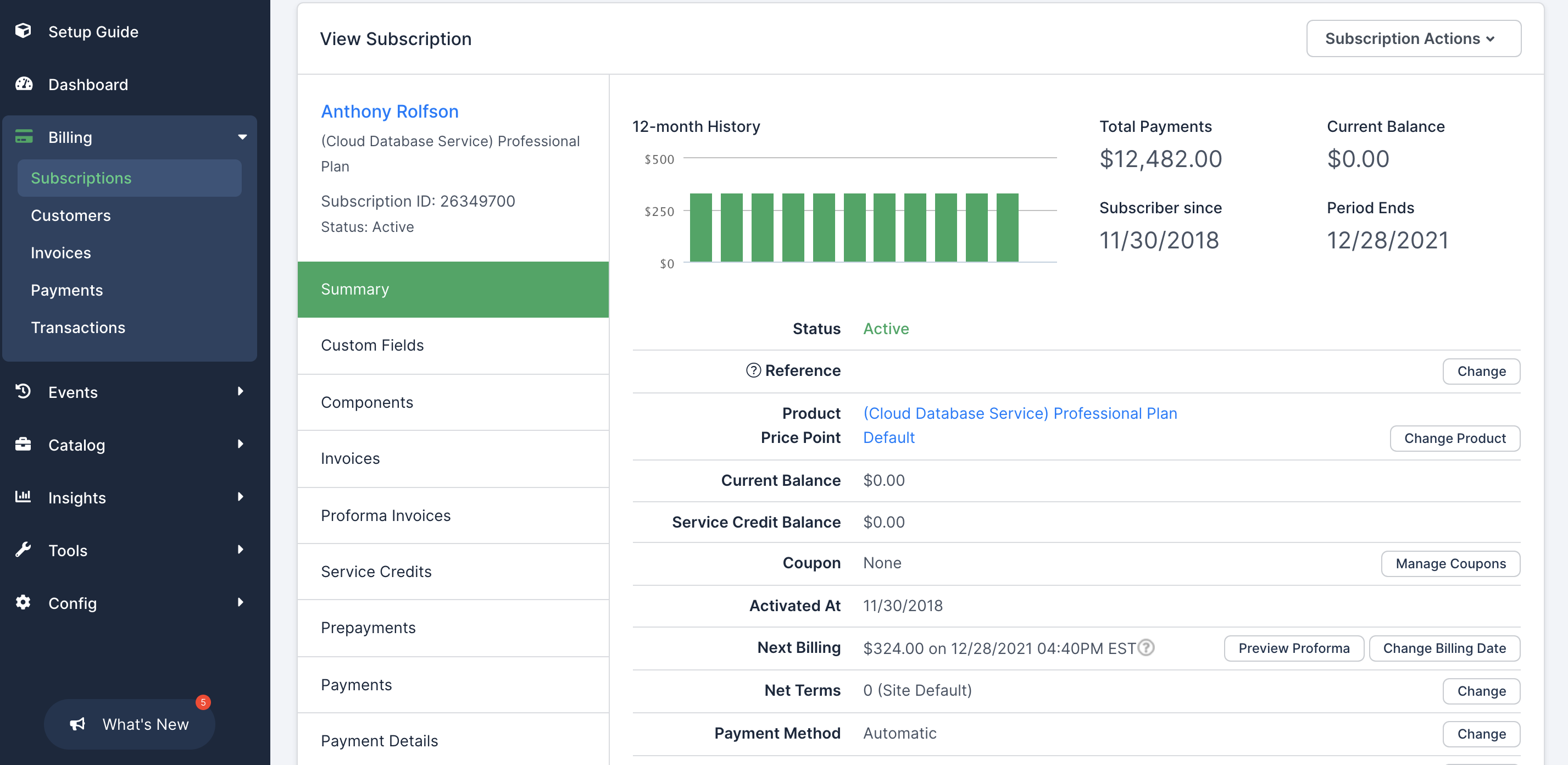Expand the Catalog menu arrow
The image size is (1568, 765).
click(x=241, y=444)
